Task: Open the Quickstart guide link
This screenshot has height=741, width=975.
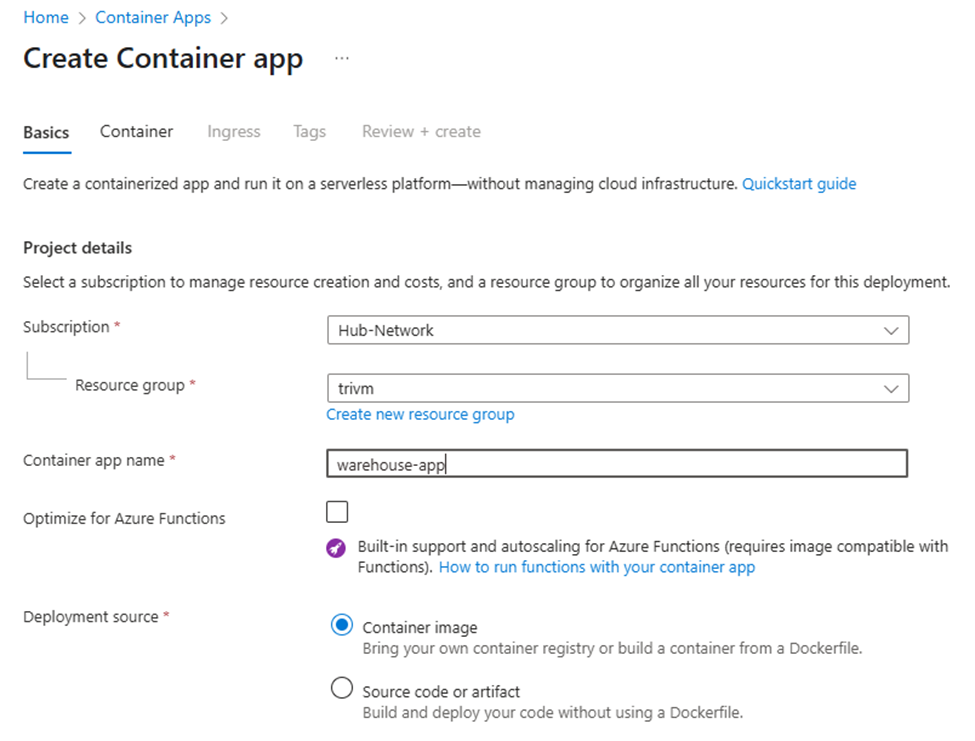Action: click(799, 184)
